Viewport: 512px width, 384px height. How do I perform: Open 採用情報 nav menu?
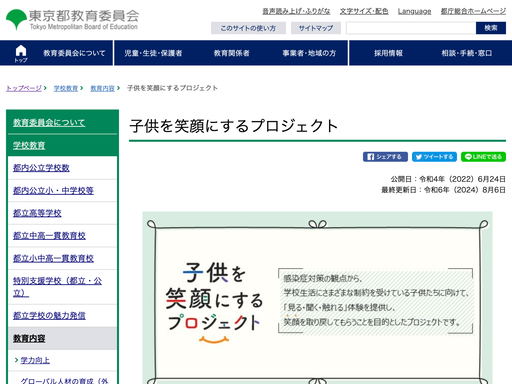click(x=388, y=53)
